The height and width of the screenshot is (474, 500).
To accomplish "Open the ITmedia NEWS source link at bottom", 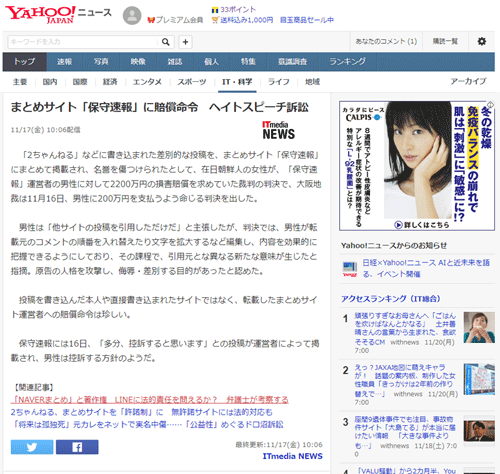I will click(292, 456).
